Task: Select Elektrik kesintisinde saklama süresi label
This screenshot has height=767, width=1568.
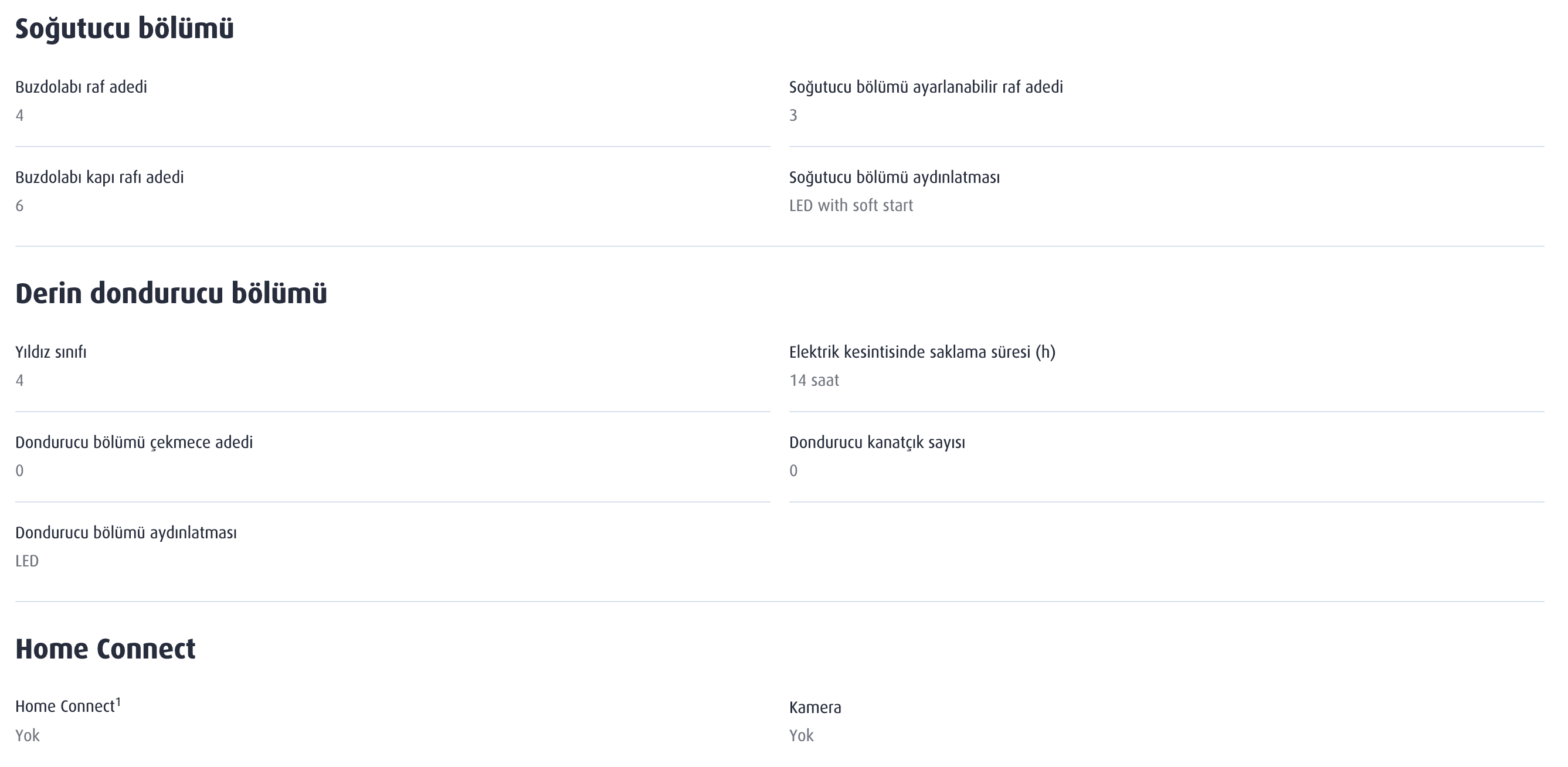Action: [x=922, y=352]
